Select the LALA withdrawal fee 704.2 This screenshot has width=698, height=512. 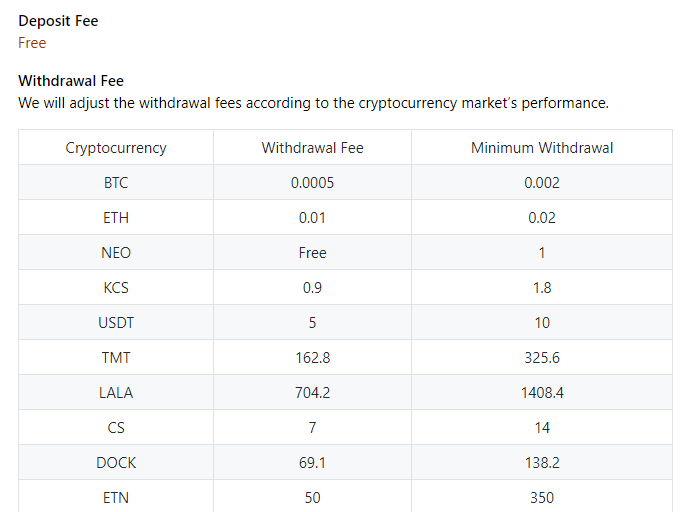(312, 393)
